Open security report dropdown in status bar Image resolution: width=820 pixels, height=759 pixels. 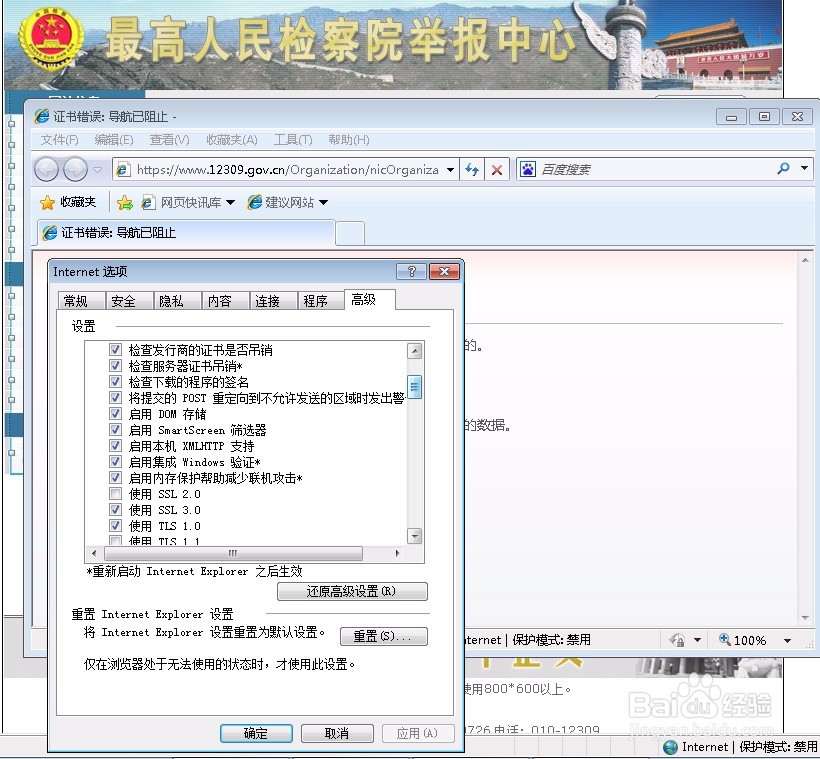[x=697, y=640]
